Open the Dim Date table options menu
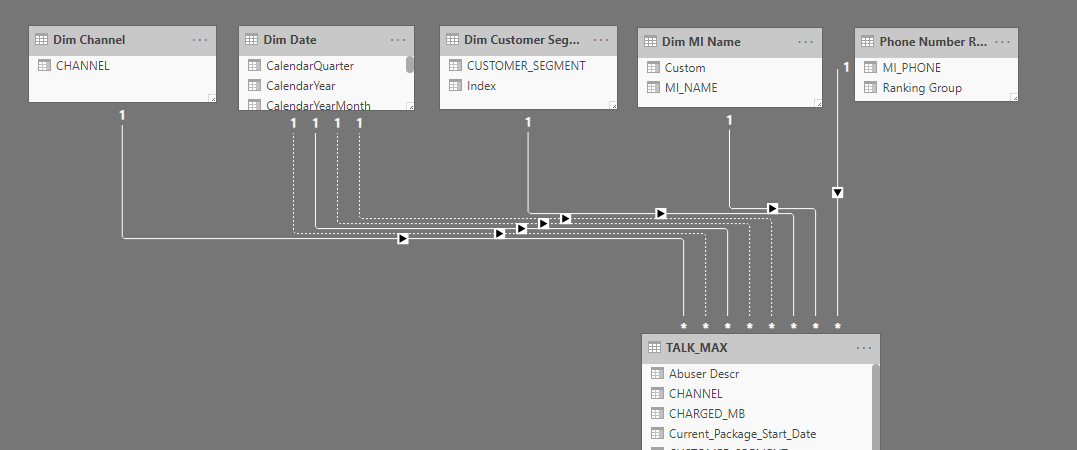 click(x=398, y=40)
